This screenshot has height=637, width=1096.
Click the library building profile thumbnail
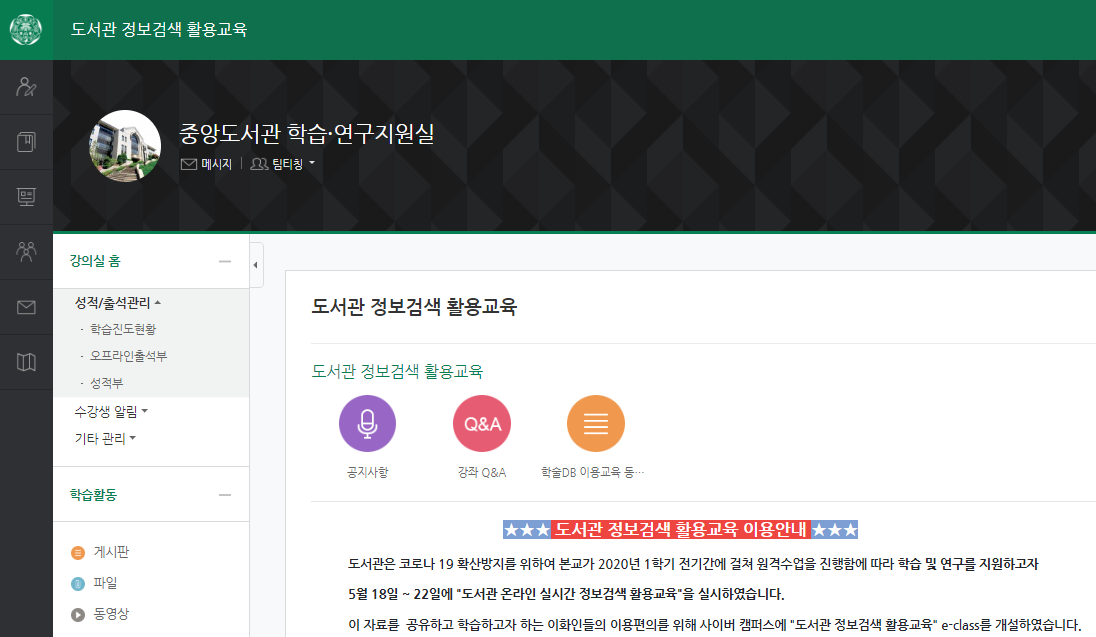coord(125,145)
